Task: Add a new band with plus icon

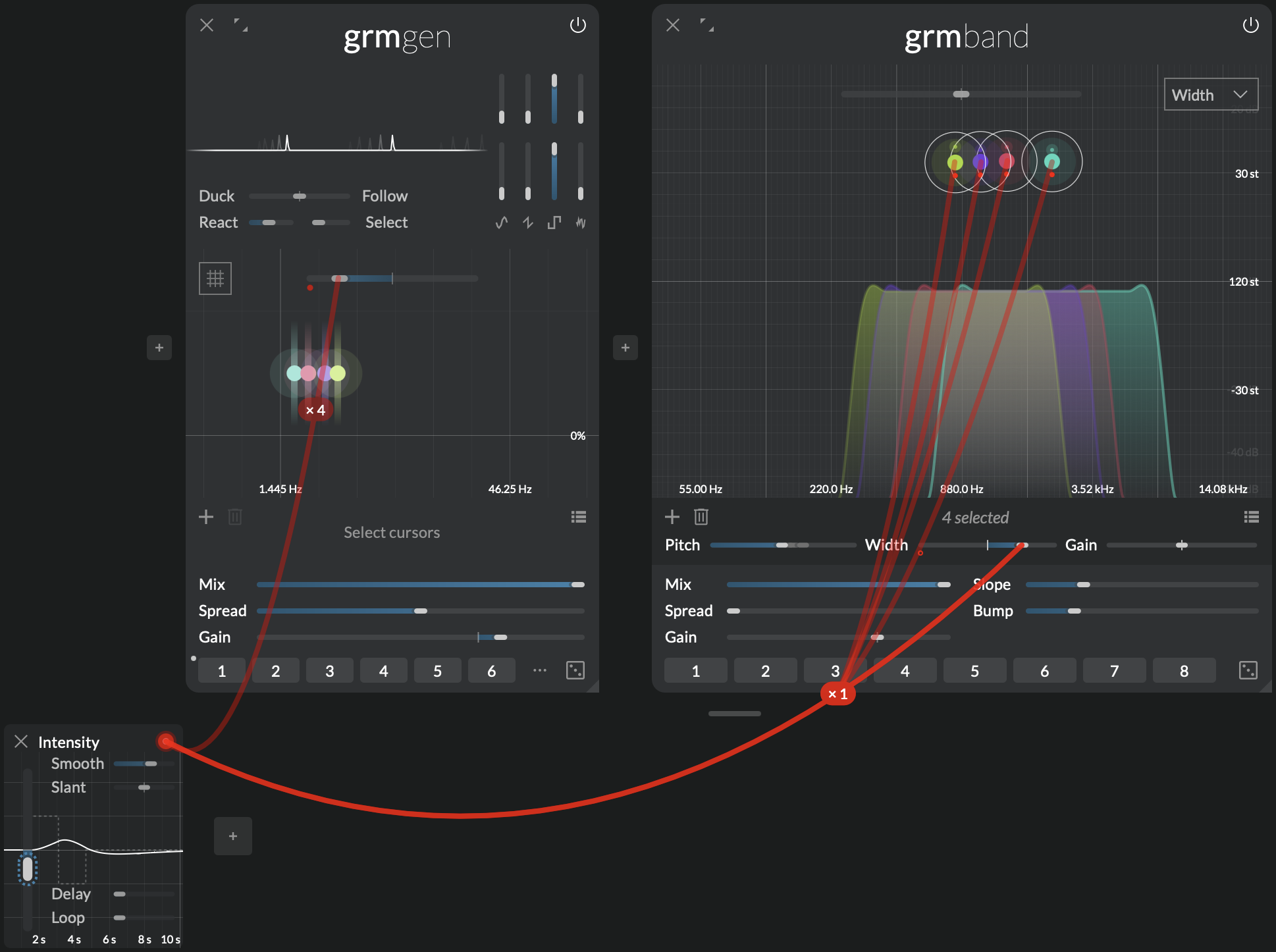Action: point(672,517)
